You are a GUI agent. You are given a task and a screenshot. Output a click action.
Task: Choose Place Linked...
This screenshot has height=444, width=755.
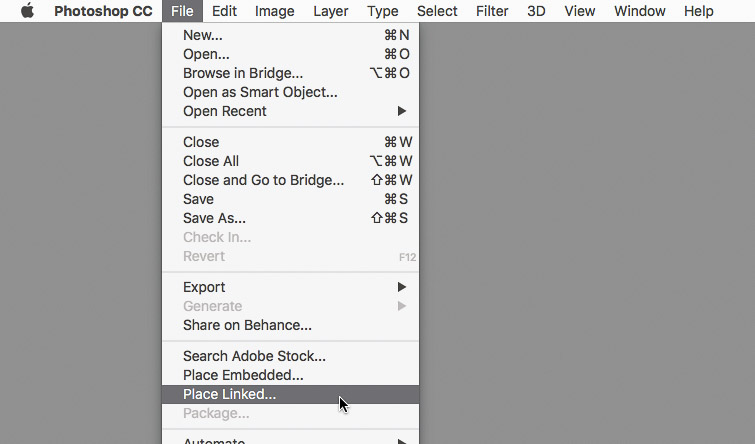coord(291,394)
